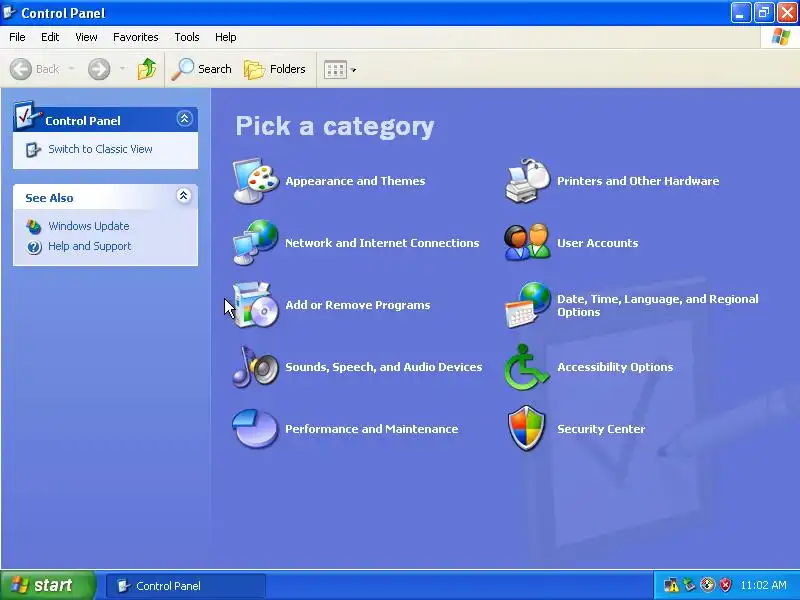Screen dimensions: 800x600
Task: Click the Forward arrow toolbar button
Action: [99, 69]
